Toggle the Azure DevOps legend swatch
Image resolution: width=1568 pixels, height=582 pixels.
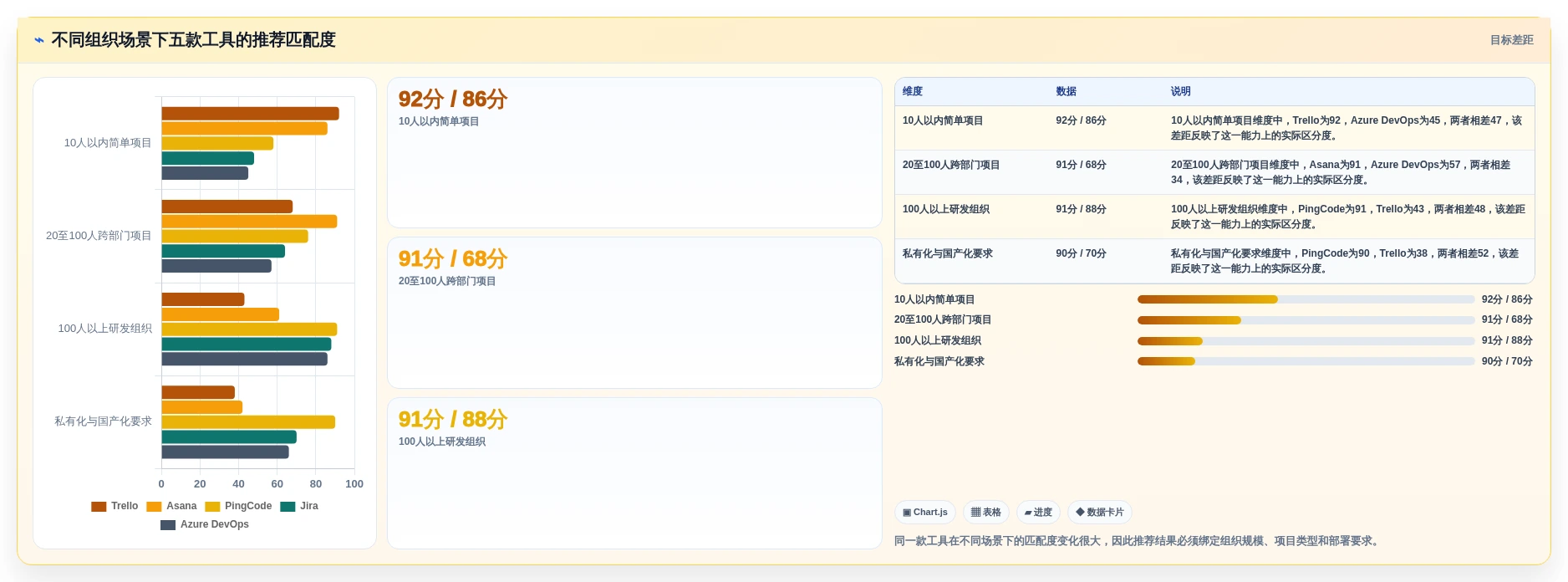[168, 524]
